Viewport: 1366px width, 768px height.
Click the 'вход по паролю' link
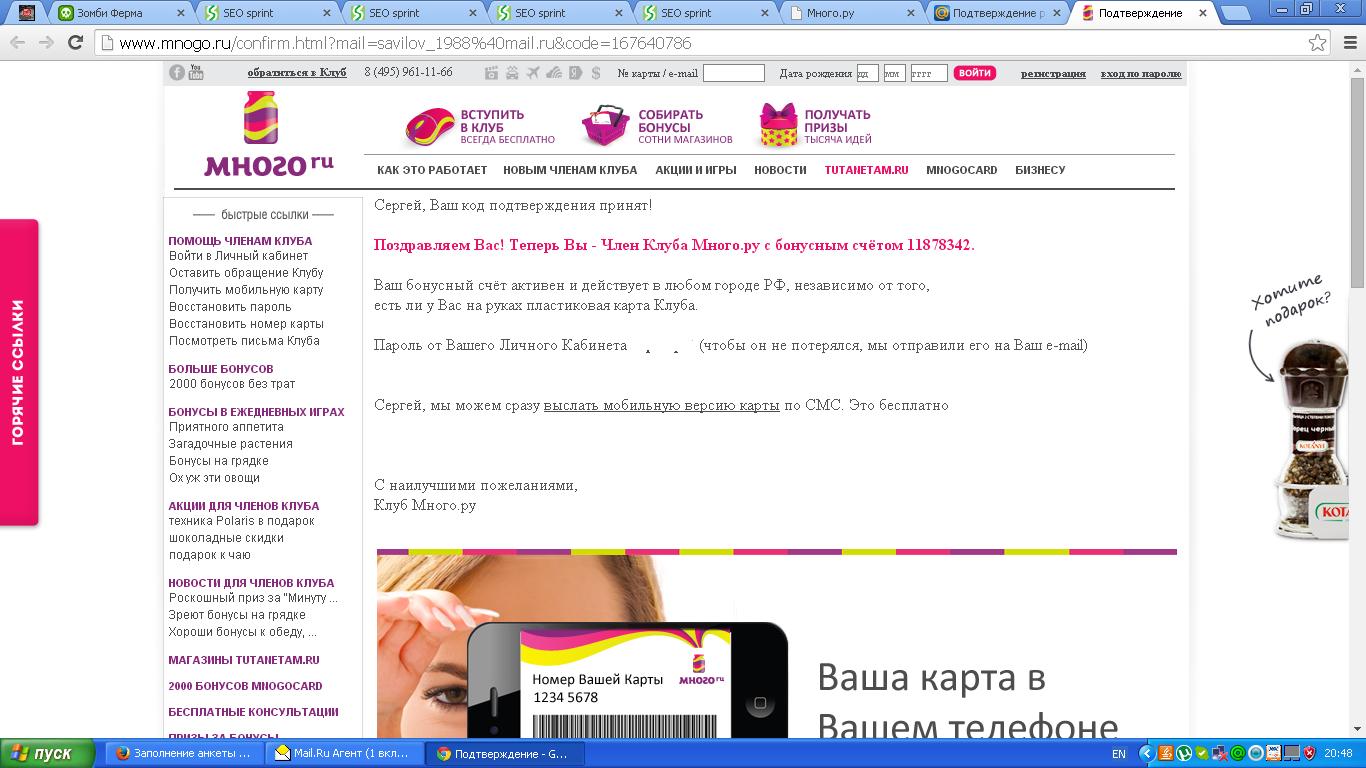1141,73
